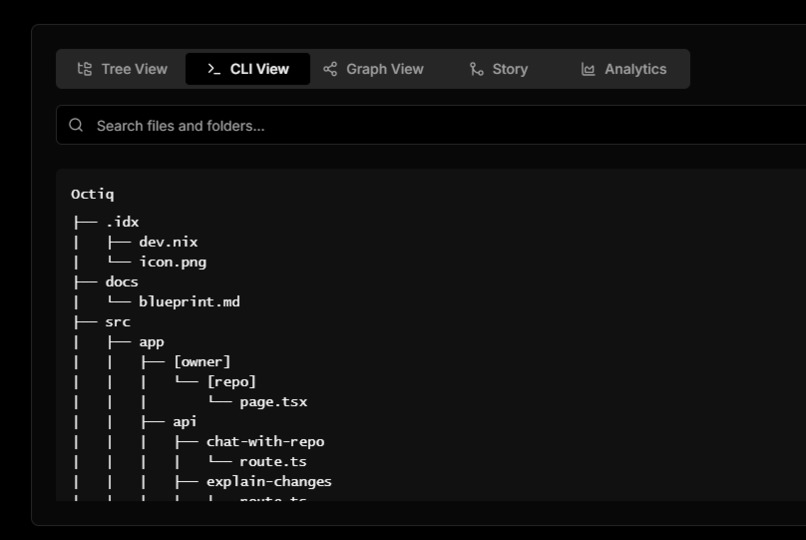
Task: Click the CLI terminal prompt icon
Action: tap(214, 69)
